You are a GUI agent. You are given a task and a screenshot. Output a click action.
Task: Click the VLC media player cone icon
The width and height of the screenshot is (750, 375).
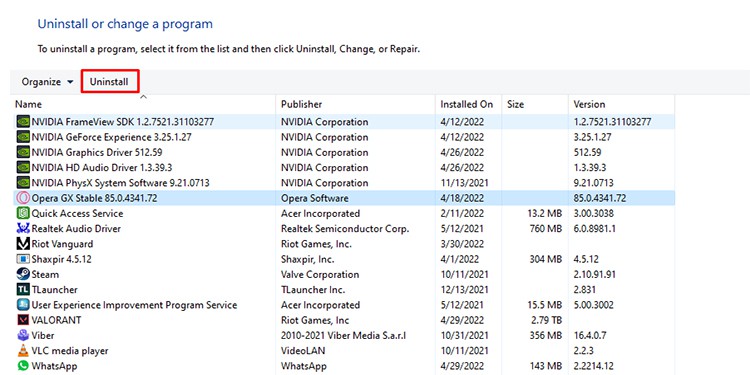23,351
